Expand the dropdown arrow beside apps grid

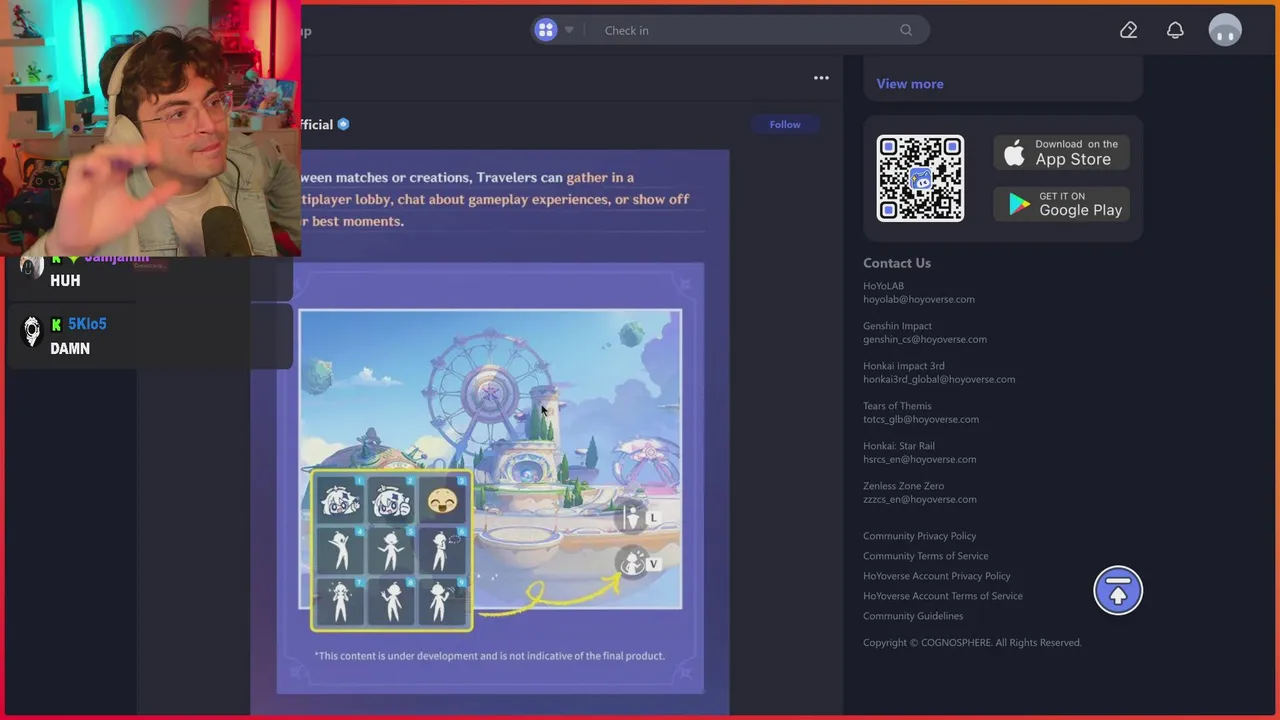coord(569,30)
